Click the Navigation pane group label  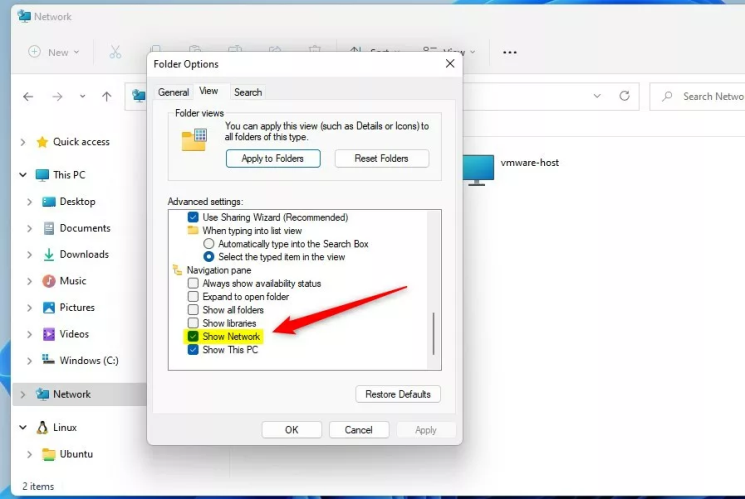point(219,270)
